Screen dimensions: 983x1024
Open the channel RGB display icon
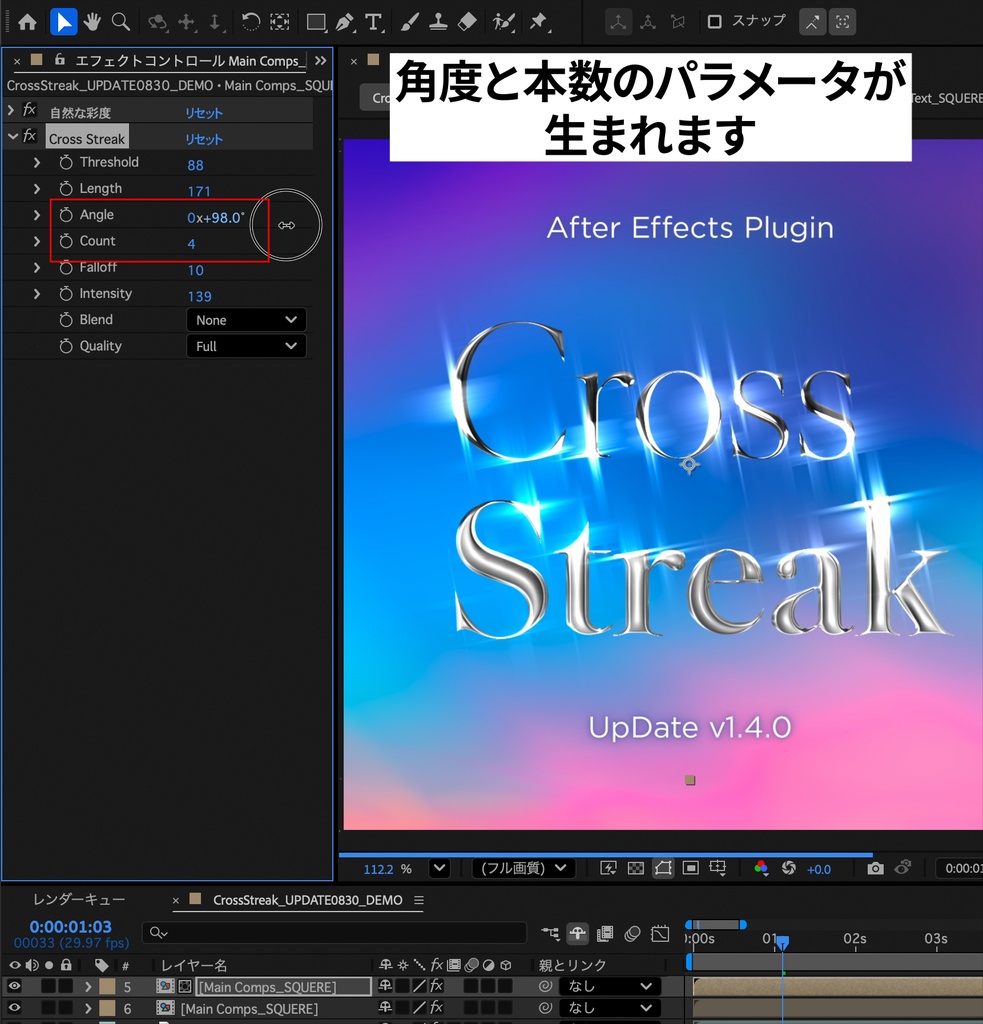point(761,868)
